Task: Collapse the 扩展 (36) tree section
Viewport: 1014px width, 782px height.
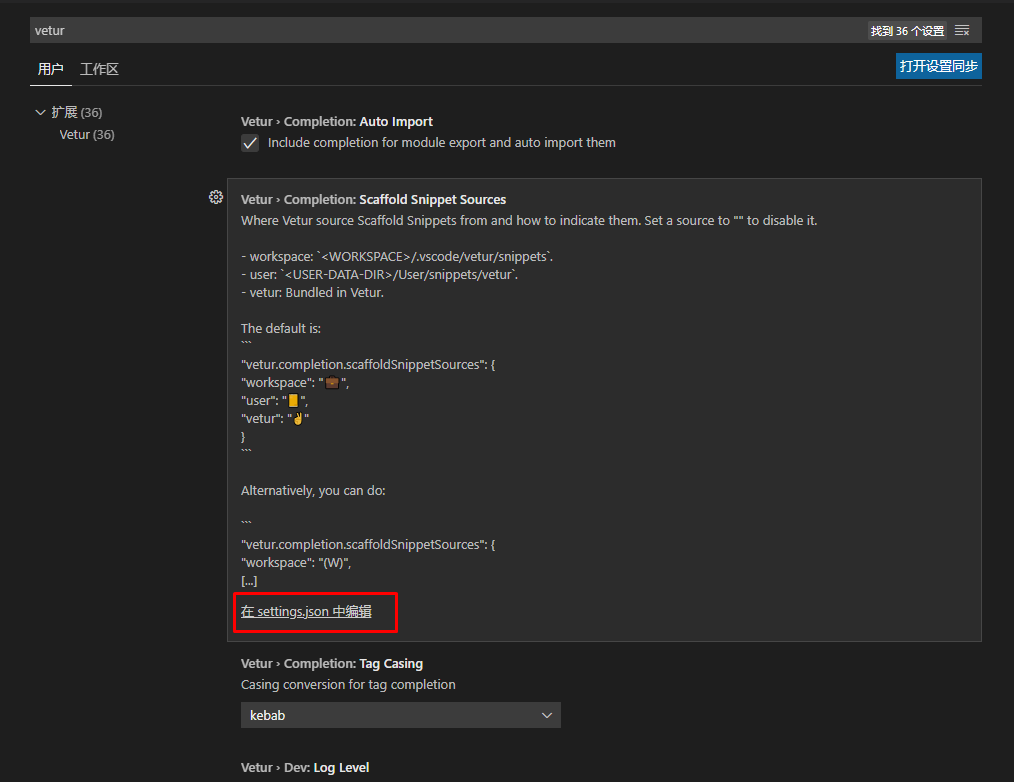Action: pyautogui.click(x=40, y=113)
